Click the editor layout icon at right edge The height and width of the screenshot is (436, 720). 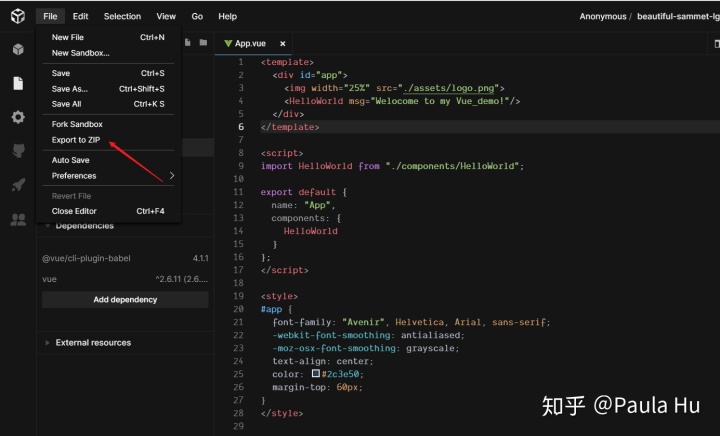(716, 44)
